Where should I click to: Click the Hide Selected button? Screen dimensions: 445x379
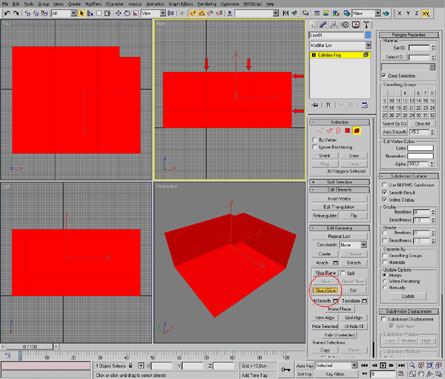point(325,326)
